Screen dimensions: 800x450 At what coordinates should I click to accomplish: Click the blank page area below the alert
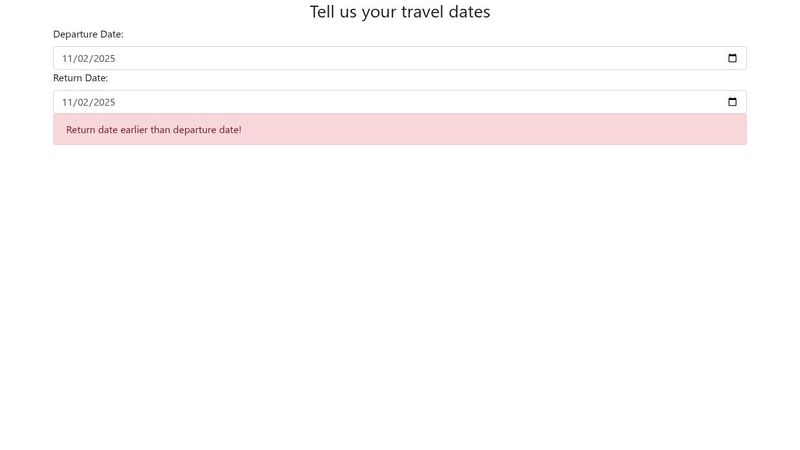tap(400, 300)
